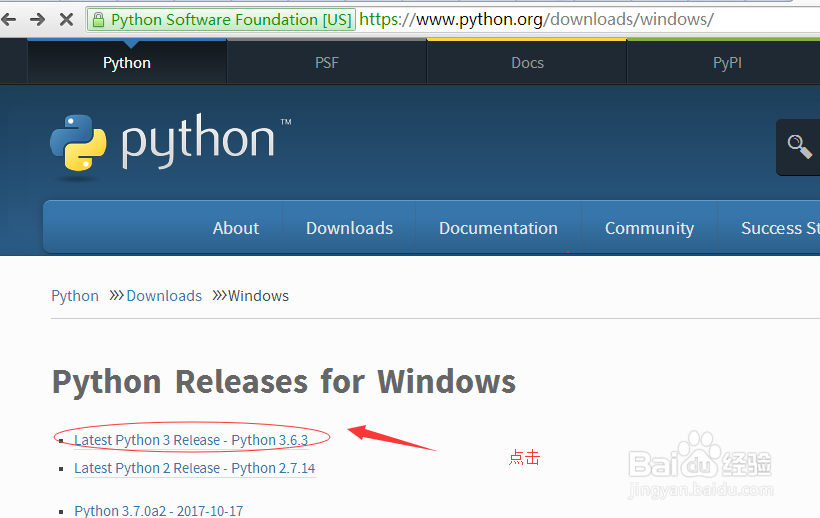Open the Downloads navigation menu
The image size is (820, 518).
[x=349, y=228]
